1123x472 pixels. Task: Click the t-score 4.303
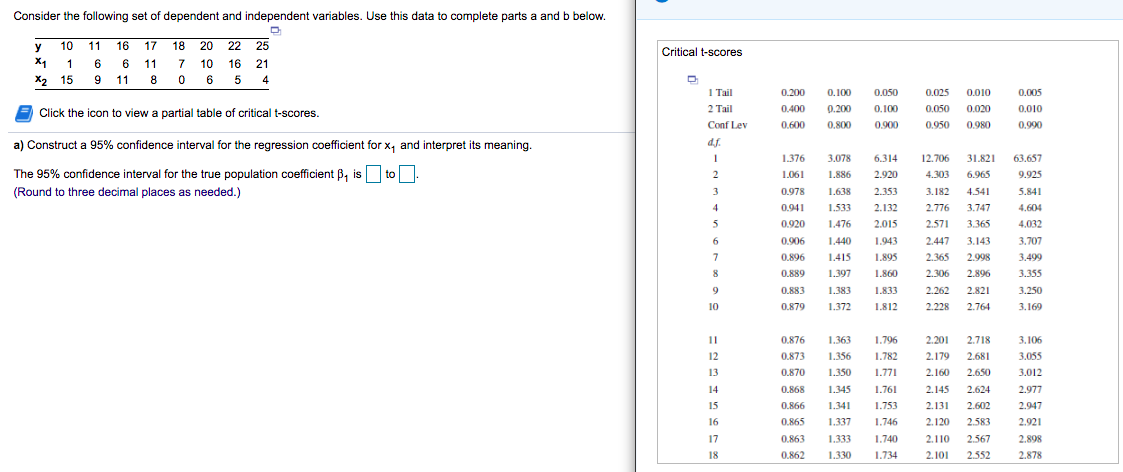tap(938, 174)
